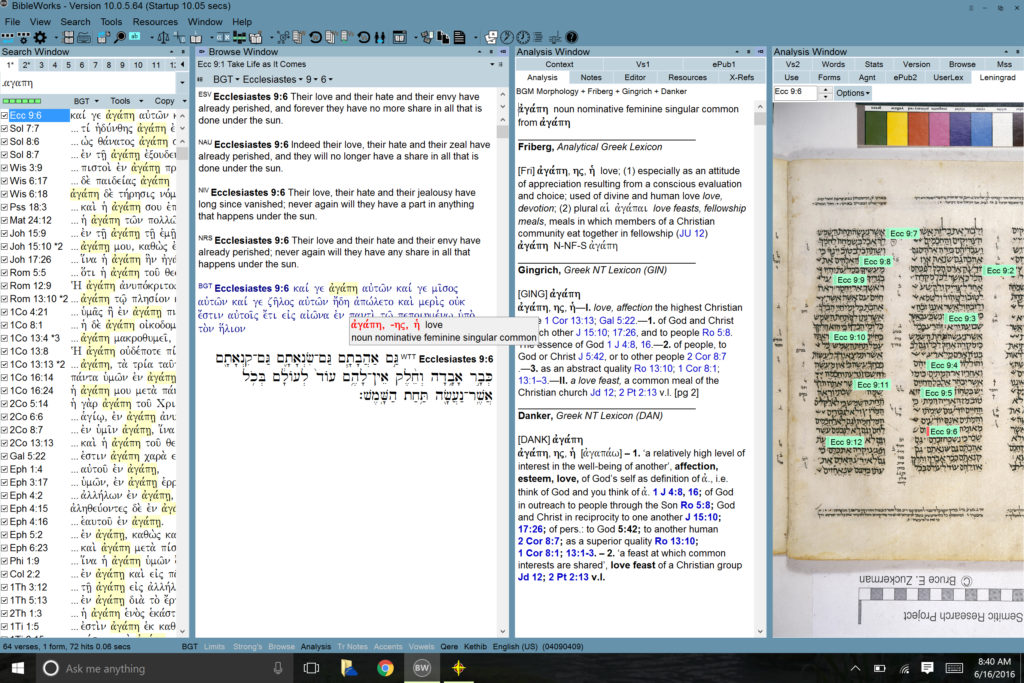Click the two-people figures toolbar icon
Screen dimensions: 1024x683
[x=379, y=37]
